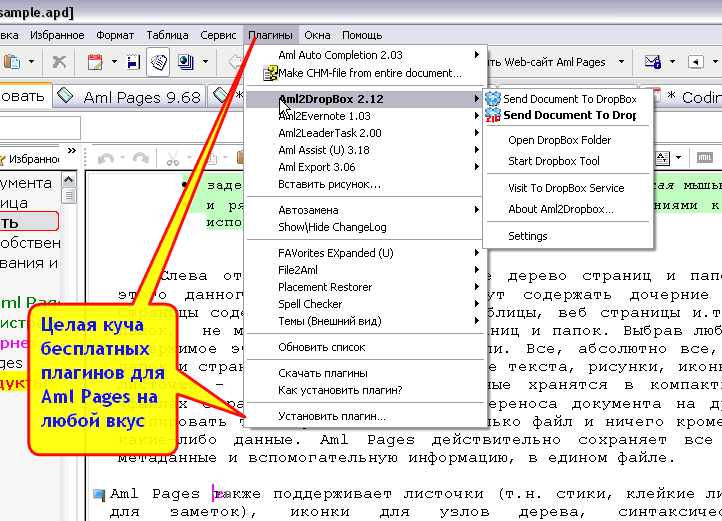Open the Таблица menu
Screen dimensions: 722x521
tap(167, 35)
